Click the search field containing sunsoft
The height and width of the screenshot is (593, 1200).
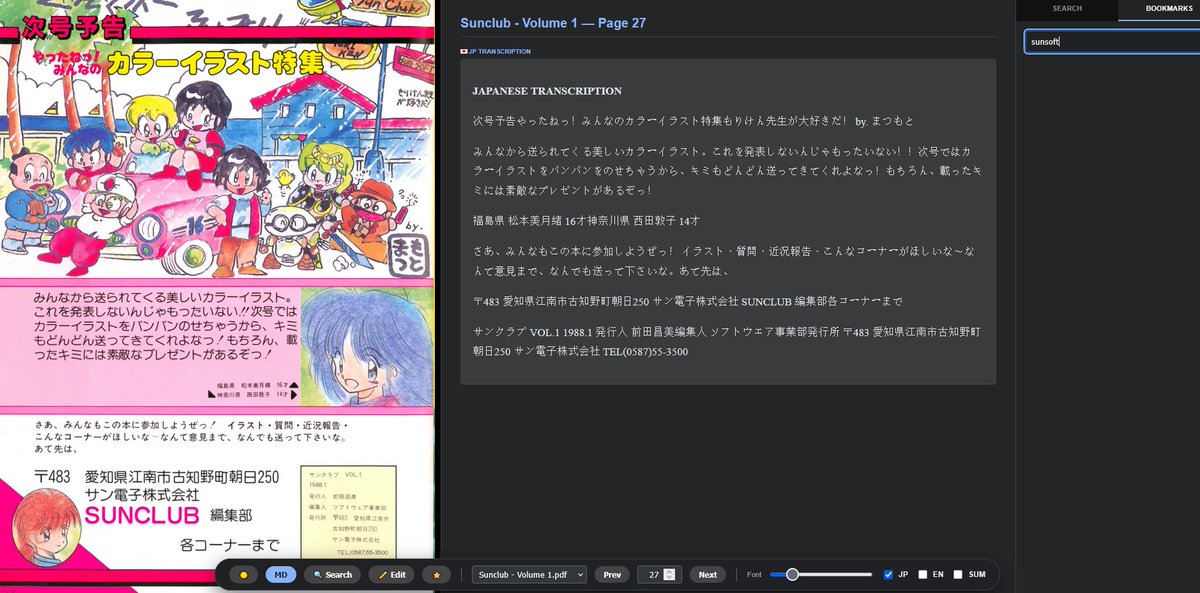(x=1112, y=42)
